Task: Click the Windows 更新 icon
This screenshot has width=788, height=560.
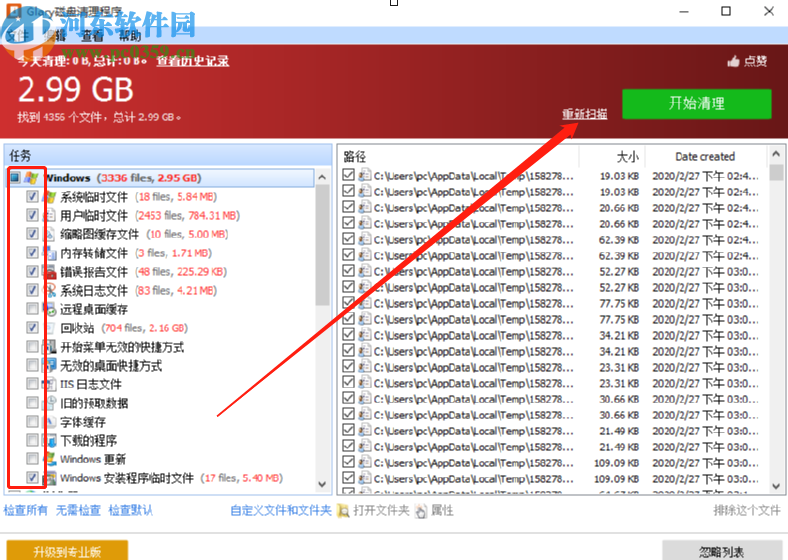Action: click(x=49, y=459)
